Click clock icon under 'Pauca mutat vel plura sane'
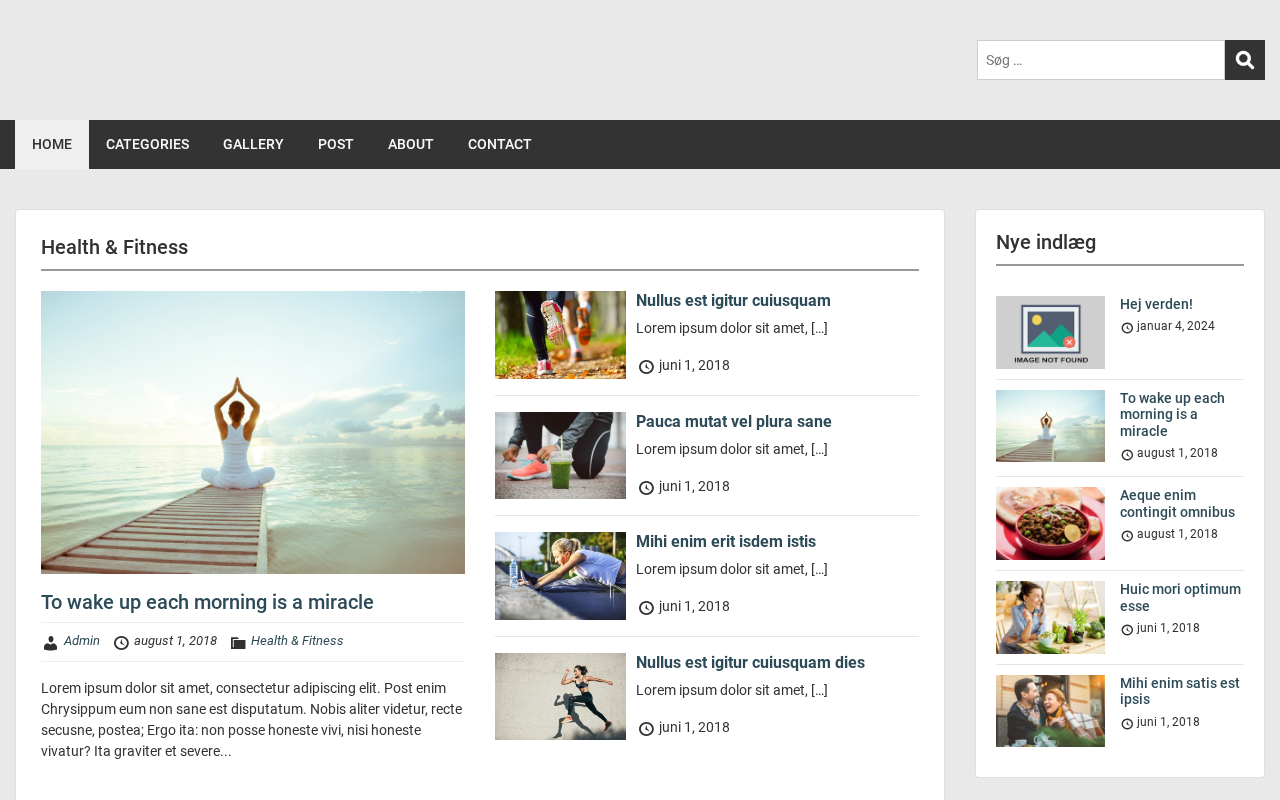The width and height of the screenshot is (1280, 800). point(646,488)
